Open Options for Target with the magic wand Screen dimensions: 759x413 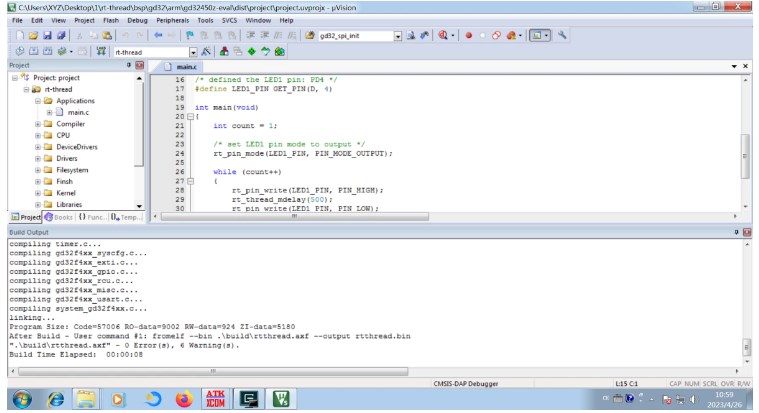tap(206, 51)
